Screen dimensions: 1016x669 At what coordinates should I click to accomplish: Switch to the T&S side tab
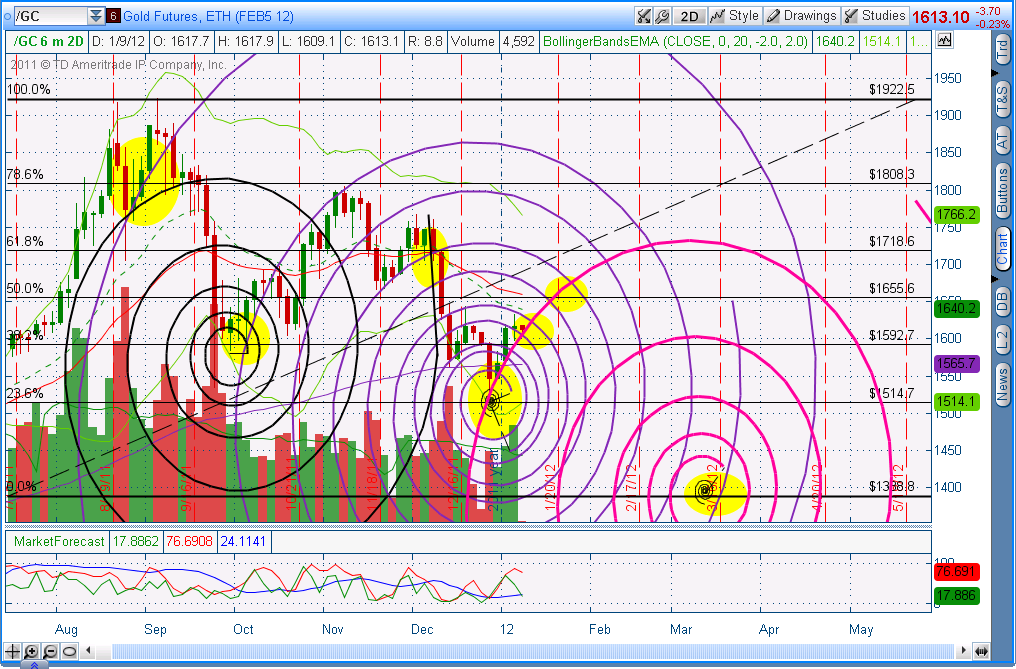point(1002,98)
